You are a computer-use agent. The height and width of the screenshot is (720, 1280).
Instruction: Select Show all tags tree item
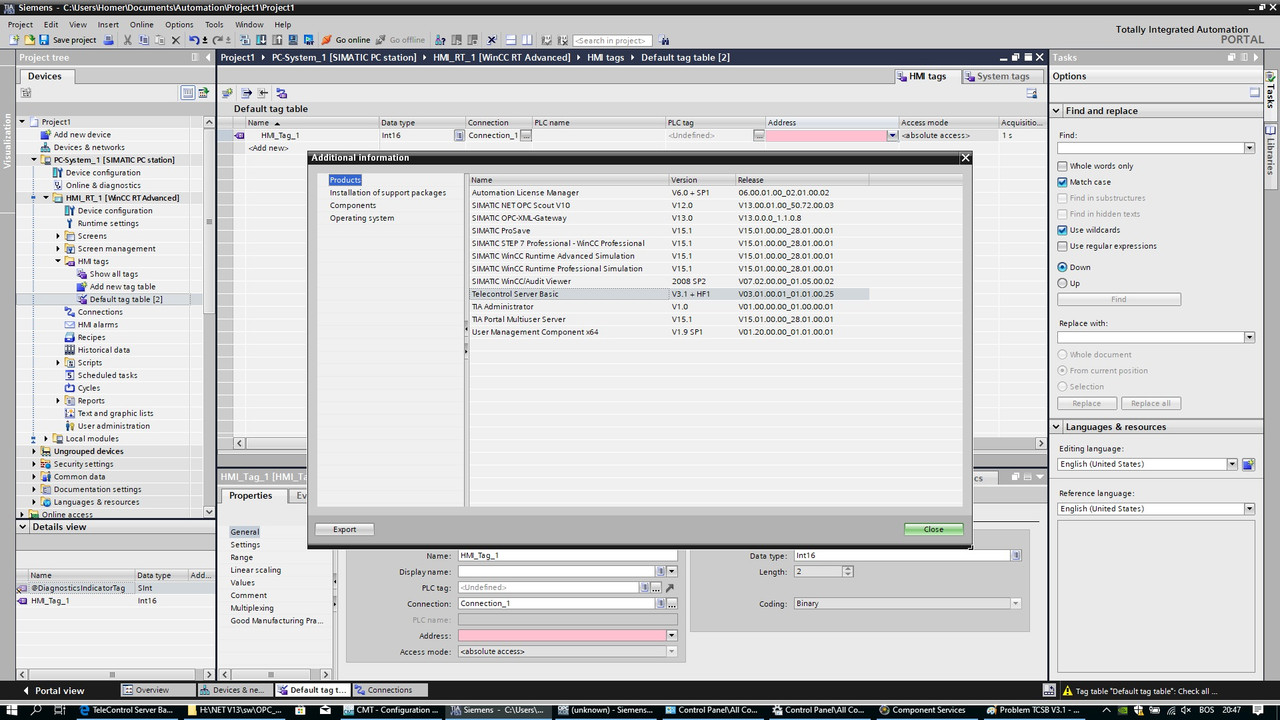point(114,274)
